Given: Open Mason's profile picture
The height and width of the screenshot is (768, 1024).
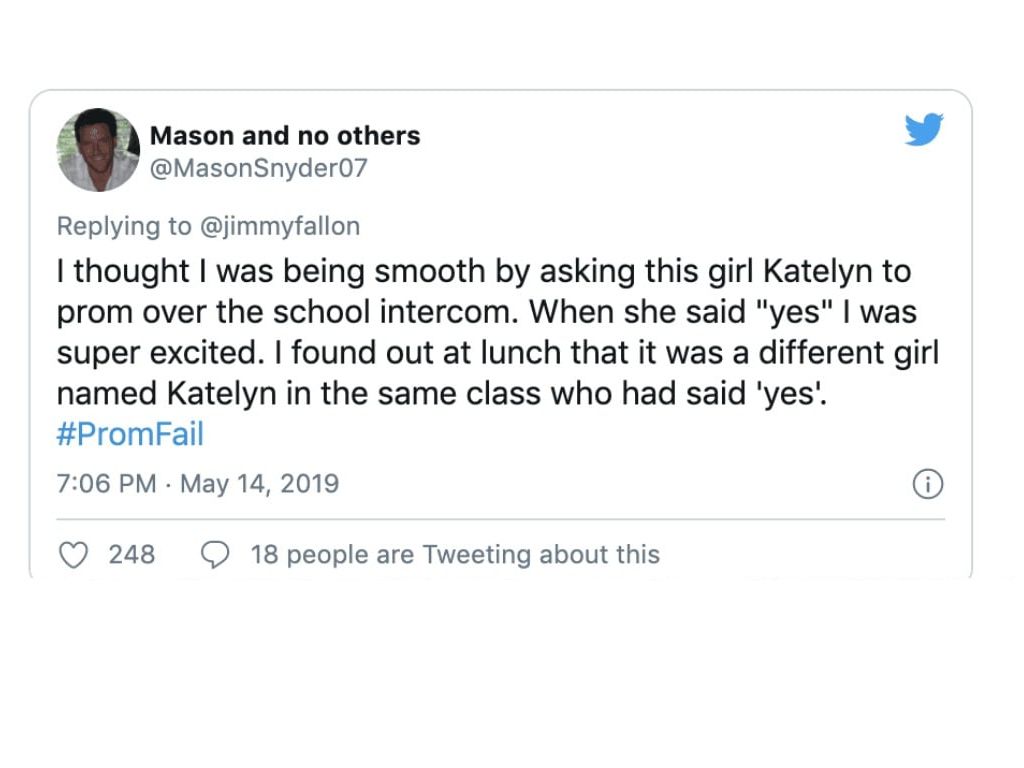Looking at the screenshot, I should tap(98, 150).
